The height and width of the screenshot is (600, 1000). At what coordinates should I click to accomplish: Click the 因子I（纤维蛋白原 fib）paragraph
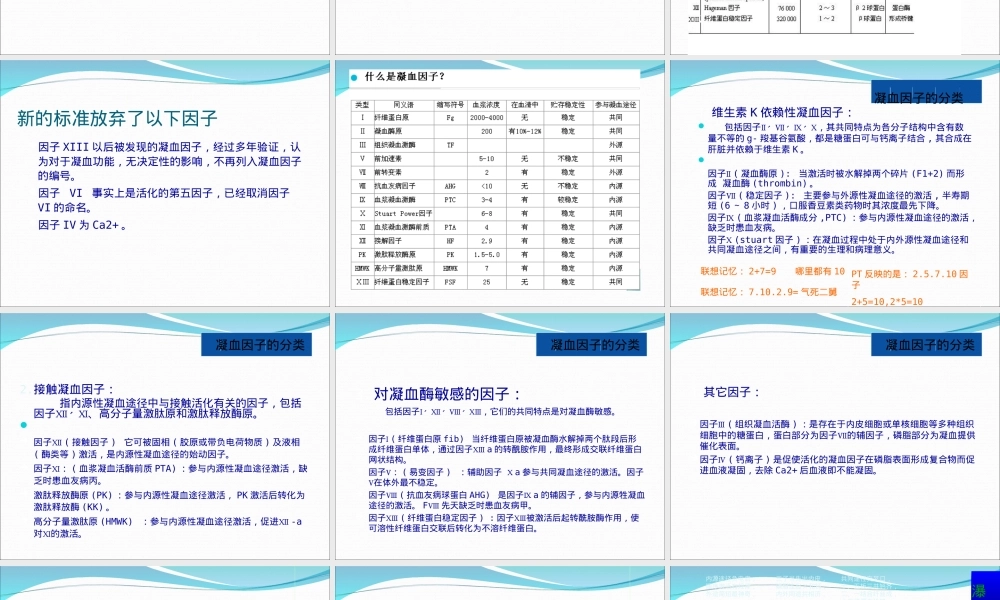(x=505, y=449)
